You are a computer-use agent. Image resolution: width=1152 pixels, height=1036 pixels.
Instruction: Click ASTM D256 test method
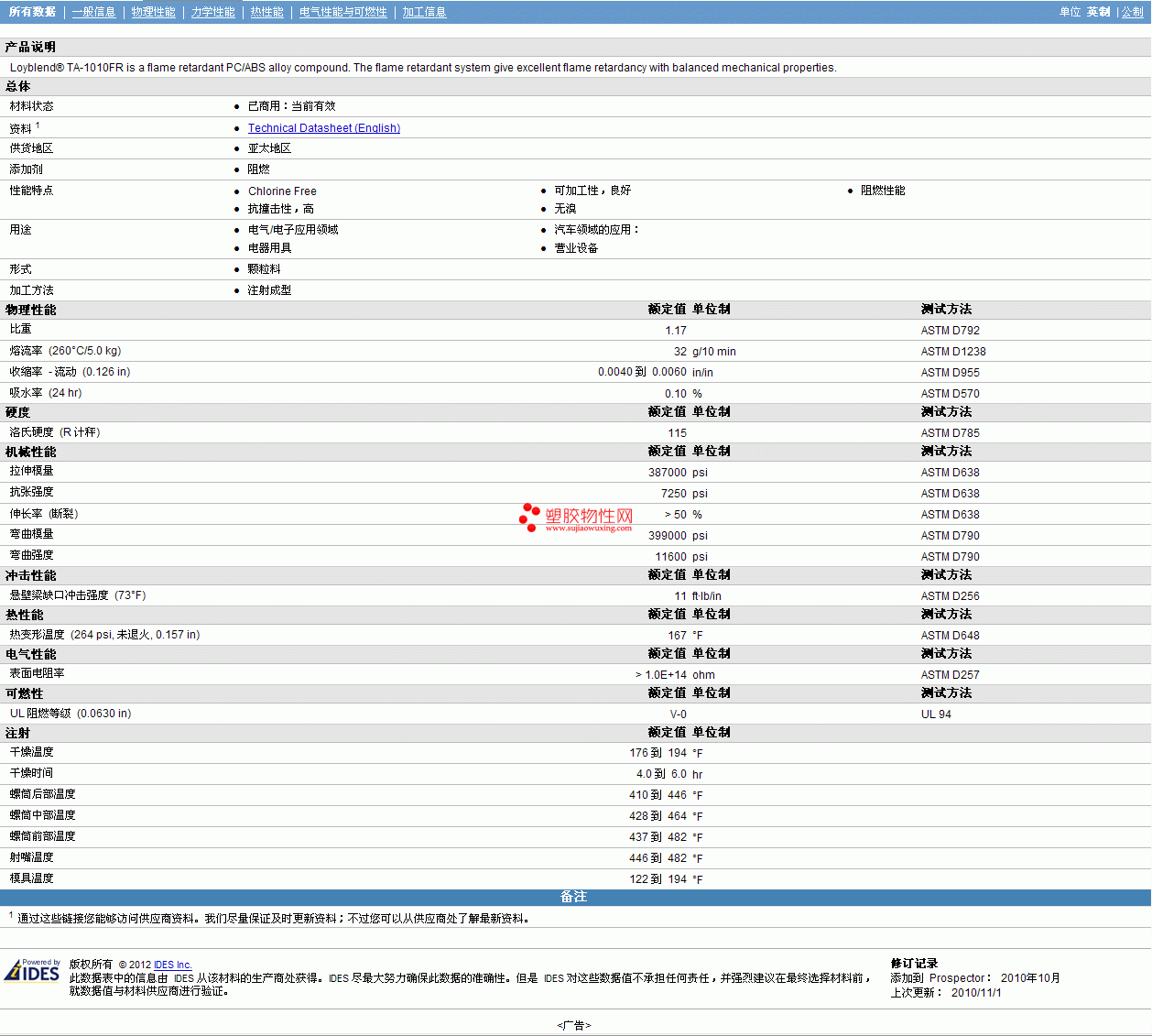(x=951, y=596)
